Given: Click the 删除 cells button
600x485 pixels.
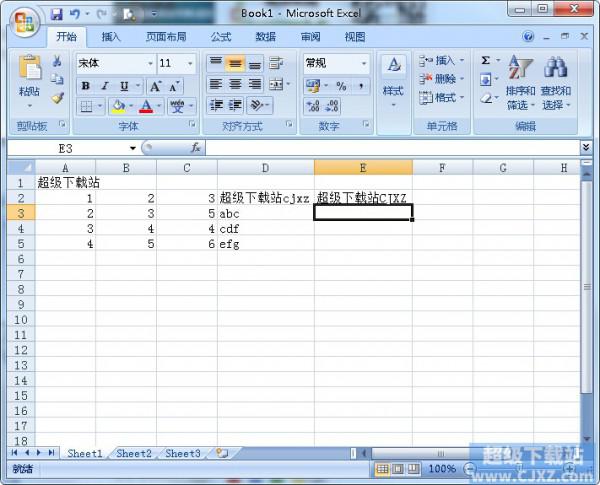Looking at the screenshot, I should [x=441, y=79].
